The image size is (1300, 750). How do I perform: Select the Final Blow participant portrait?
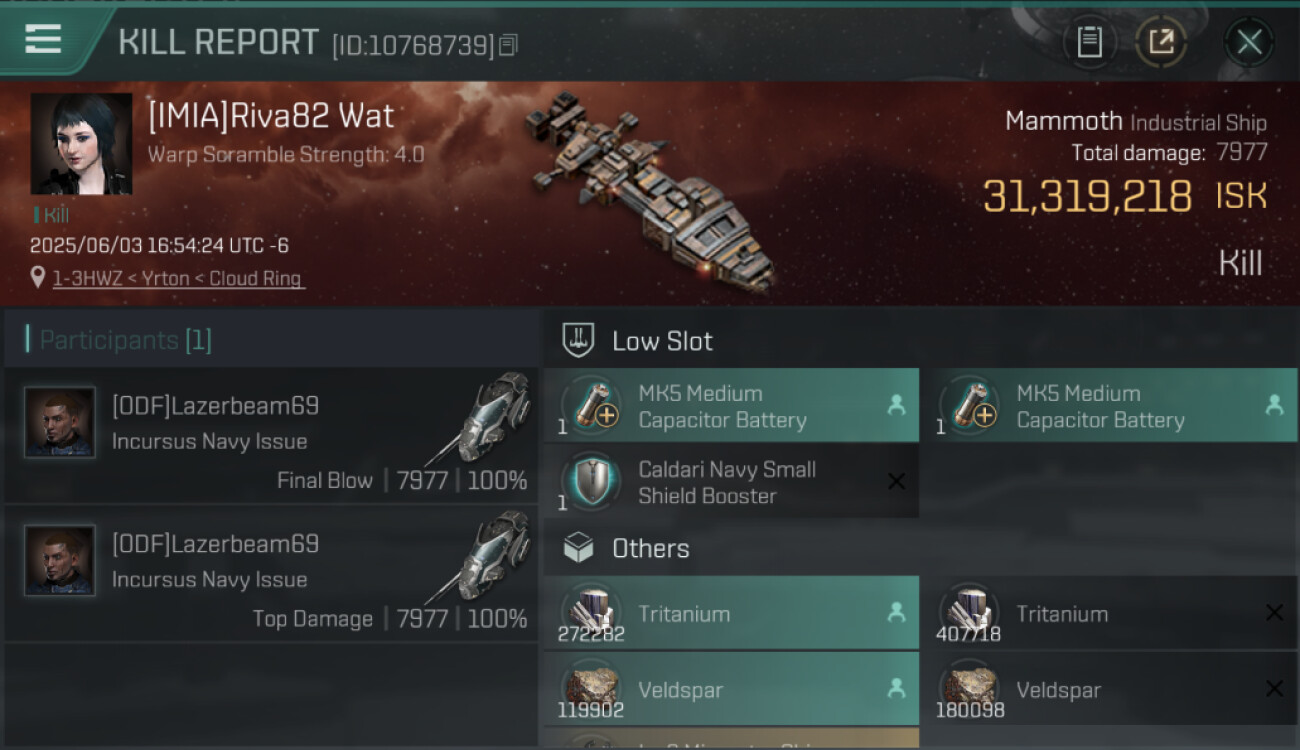pyautogui.click(x=60, y=422)
